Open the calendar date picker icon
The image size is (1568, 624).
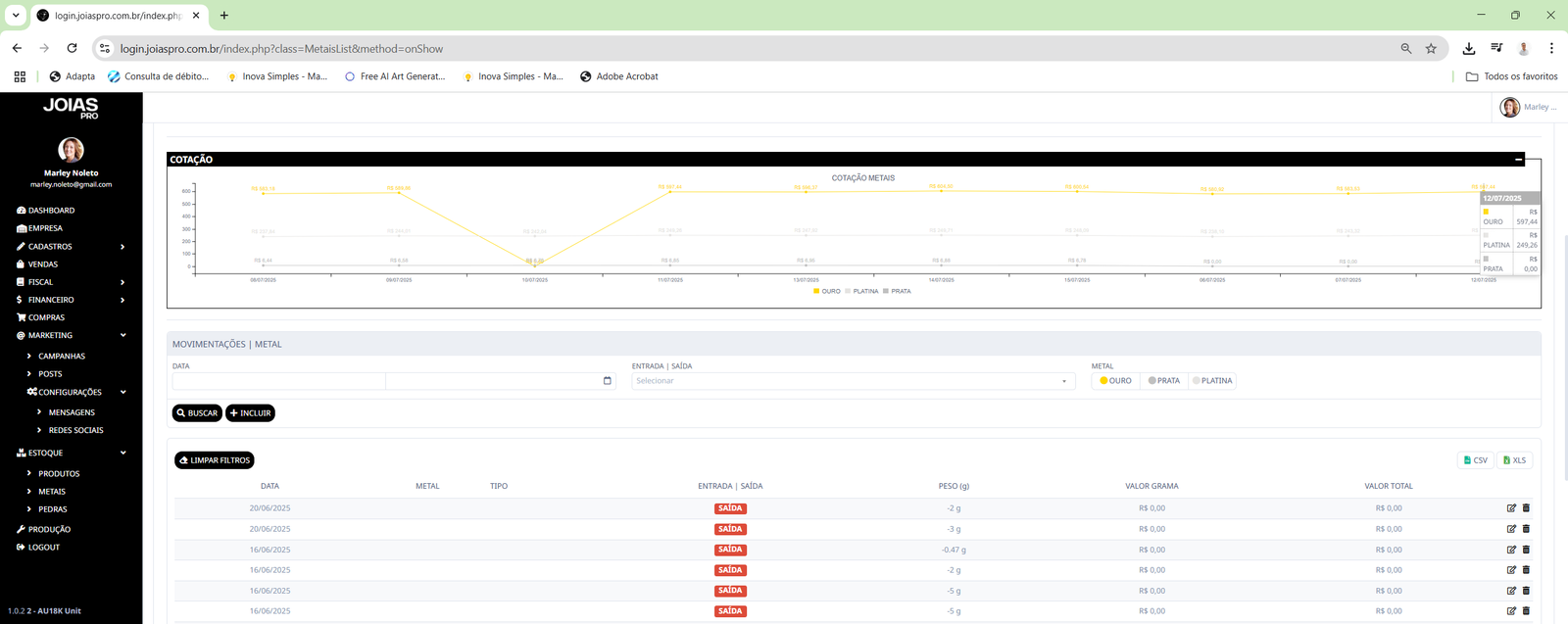(x=608, y=381)
